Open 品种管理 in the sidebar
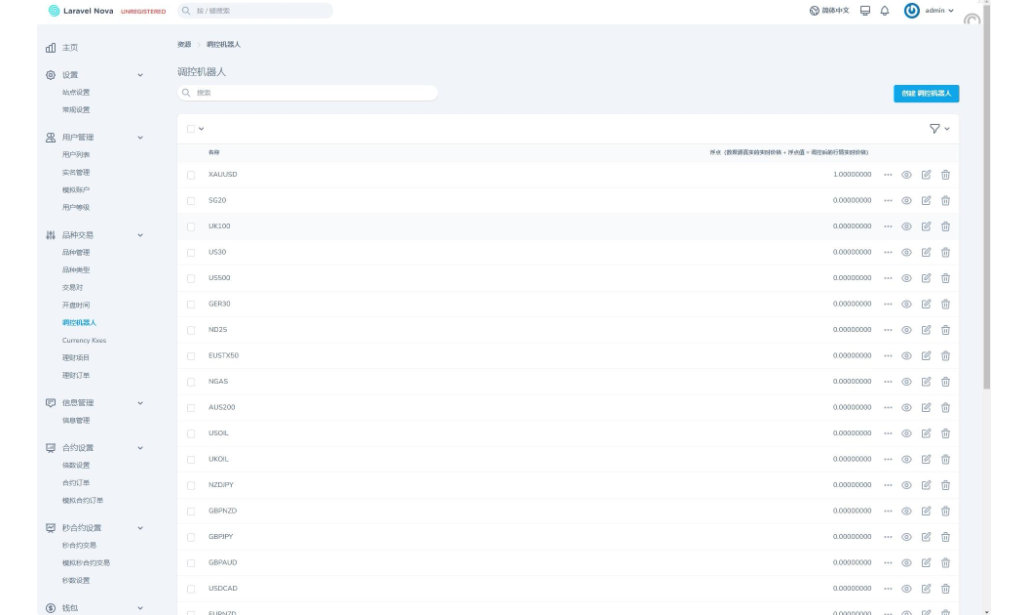The height and width of the screenshot is (615, 1020). point(76,253)
